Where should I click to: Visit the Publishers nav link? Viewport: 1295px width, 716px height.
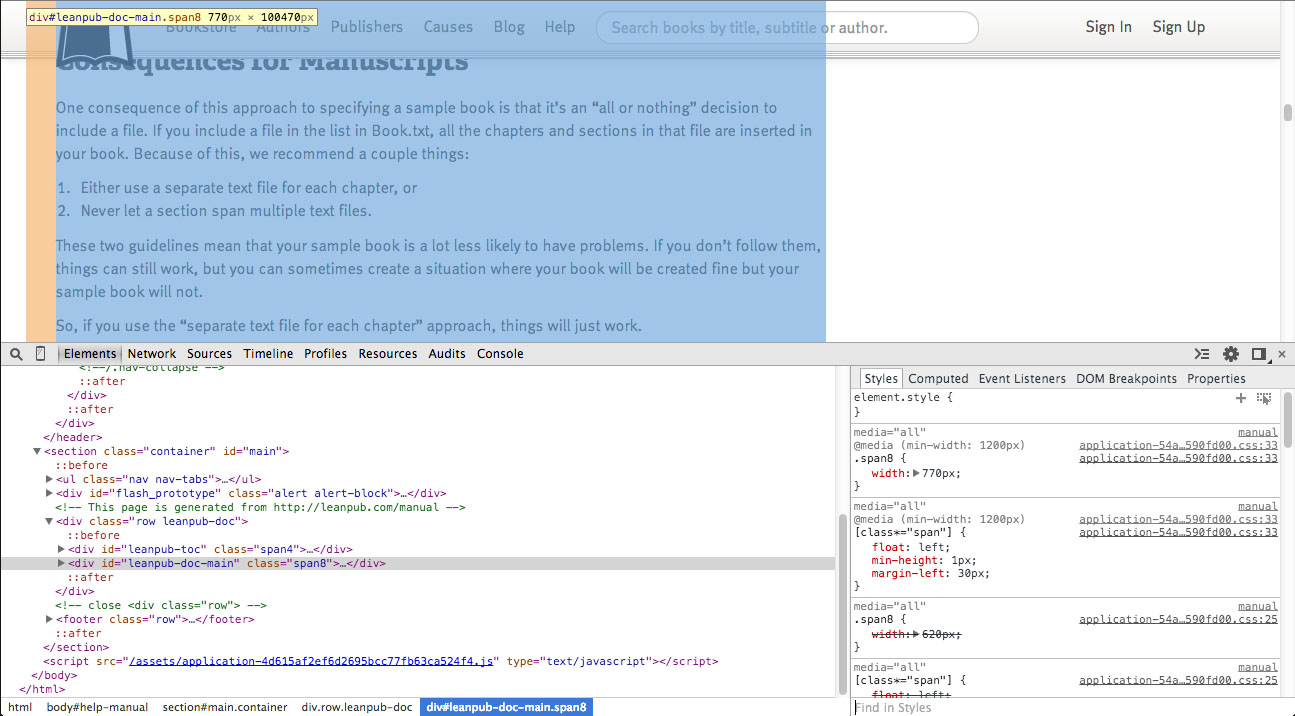click(367, 27)
